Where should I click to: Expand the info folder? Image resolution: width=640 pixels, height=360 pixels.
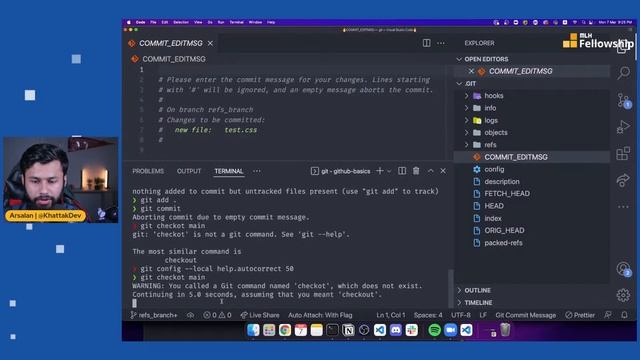click(484, 108)
